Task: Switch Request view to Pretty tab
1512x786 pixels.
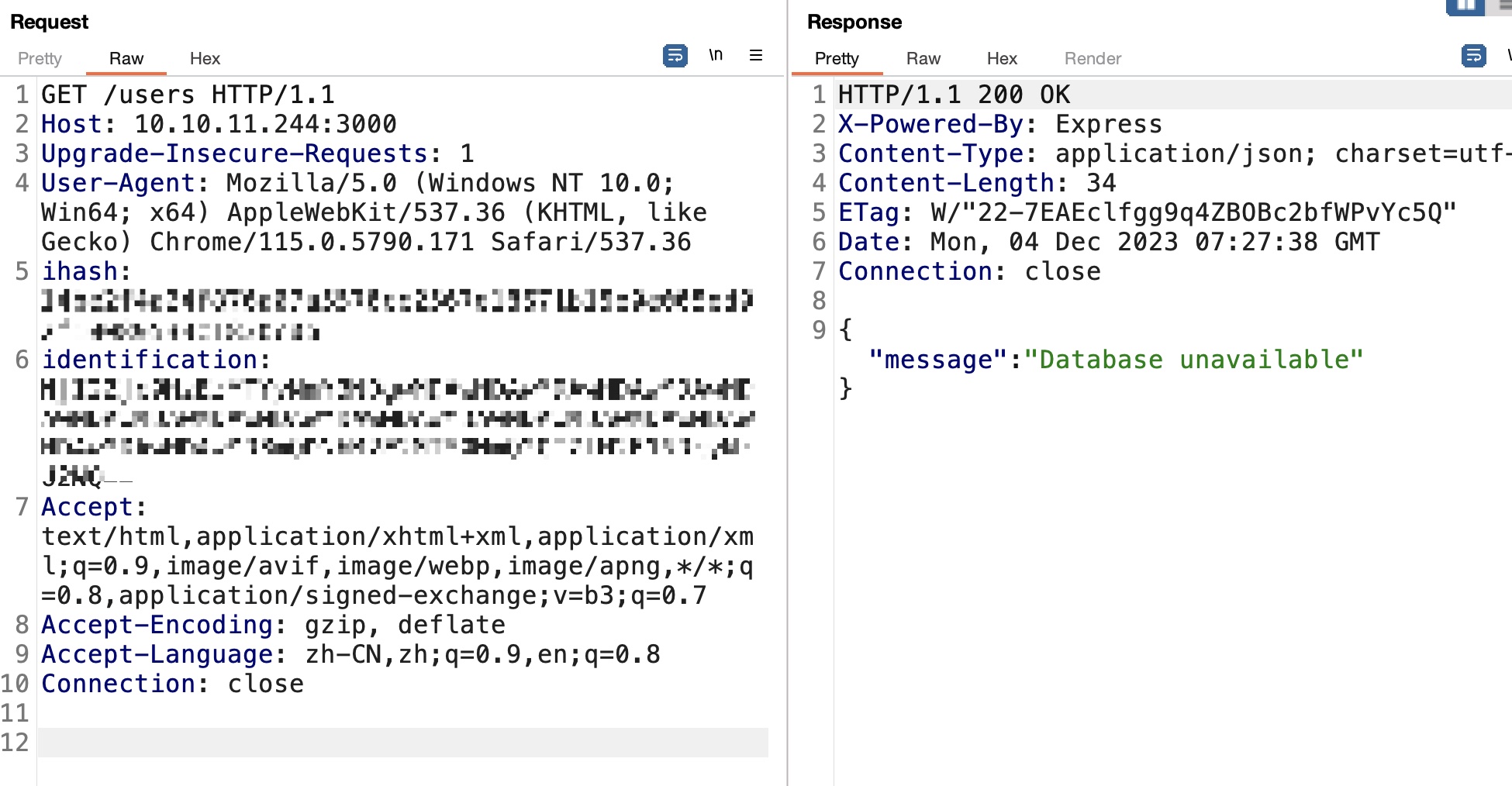Action: coord(40,58)
